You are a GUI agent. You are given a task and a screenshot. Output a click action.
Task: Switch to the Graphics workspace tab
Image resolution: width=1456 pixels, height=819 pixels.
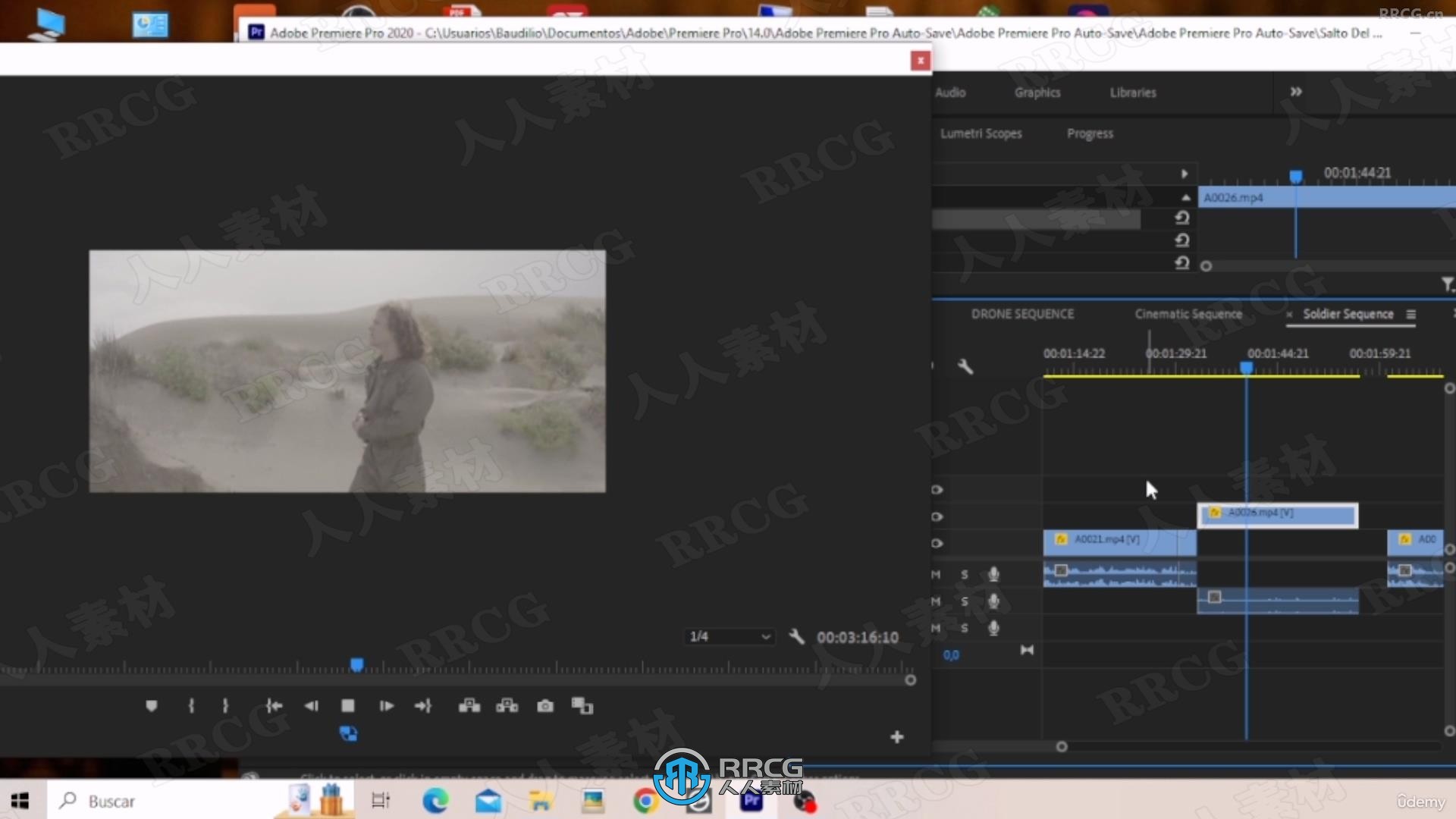(x=1037, y=93)
